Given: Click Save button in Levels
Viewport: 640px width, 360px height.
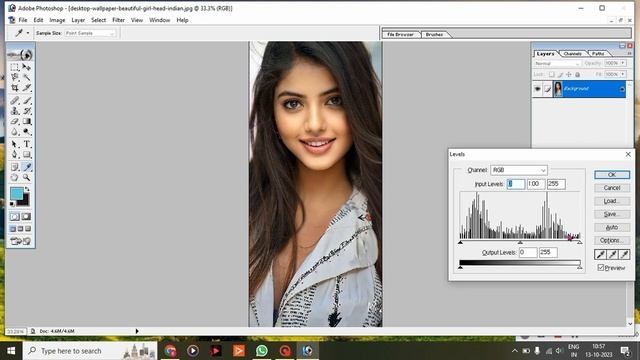Looking at the screenshot, I should coord(612,214).
